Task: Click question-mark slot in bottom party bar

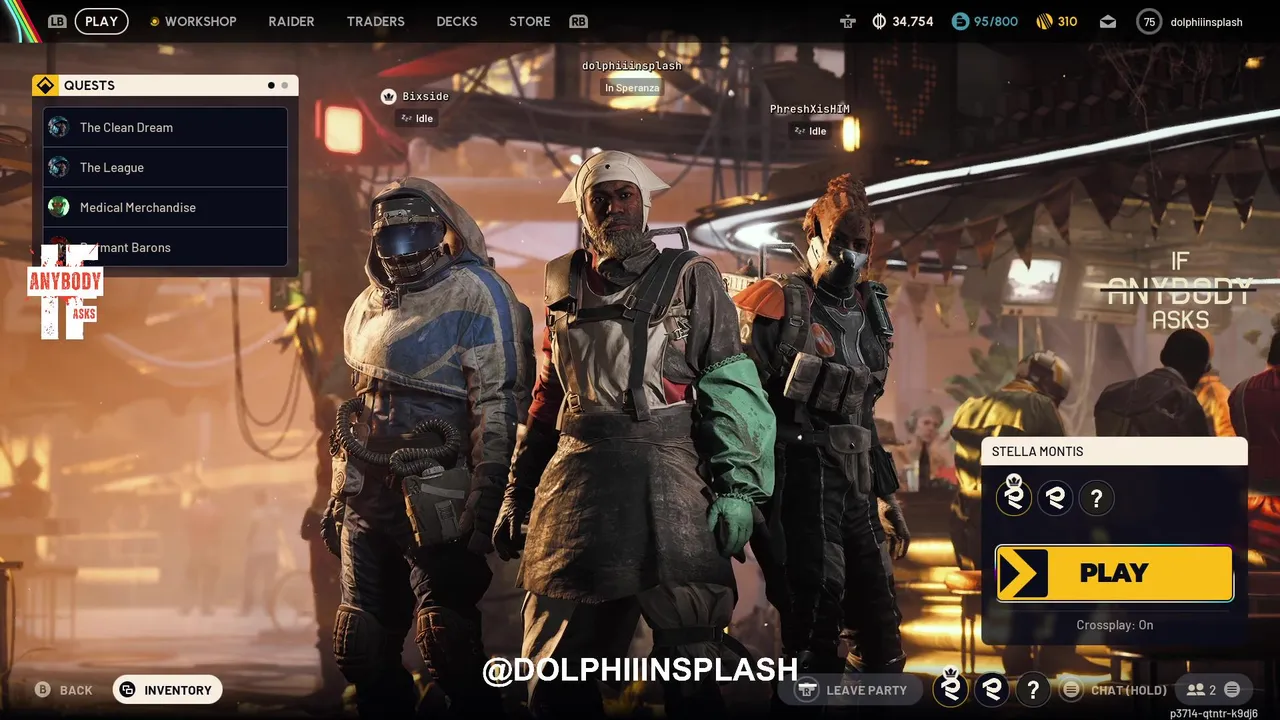Action: (x=1033, y=689)
